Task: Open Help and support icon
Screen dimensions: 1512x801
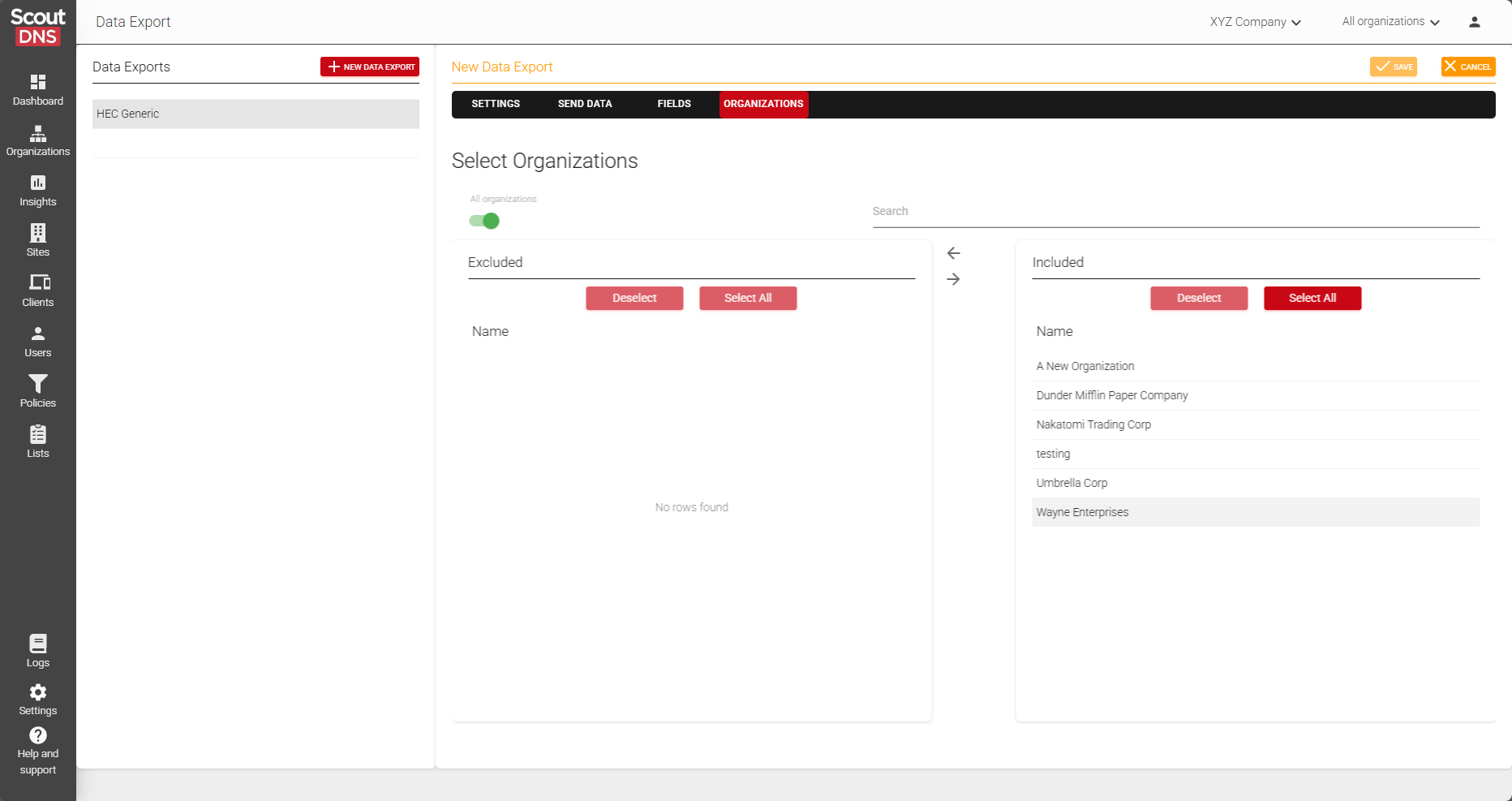Action: coord(38,736)
